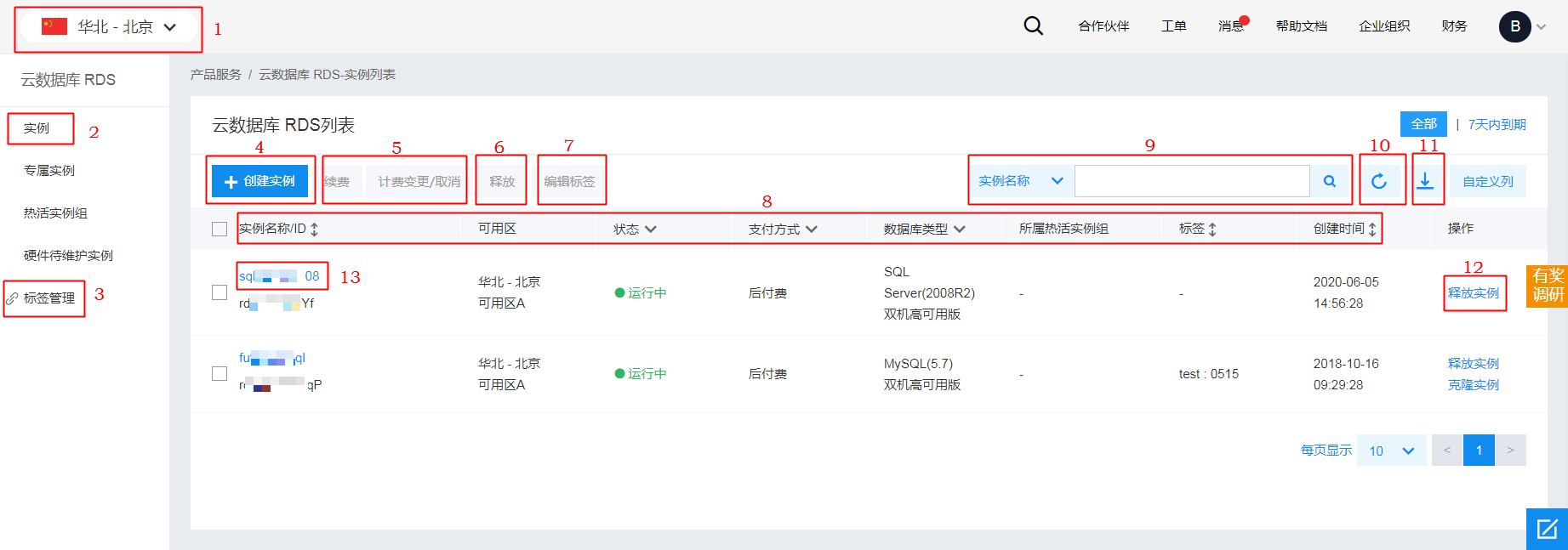This screenshot has width=1568, height=550.
Task: Open 财务 in the top navigation
Action: [1455, 26]
